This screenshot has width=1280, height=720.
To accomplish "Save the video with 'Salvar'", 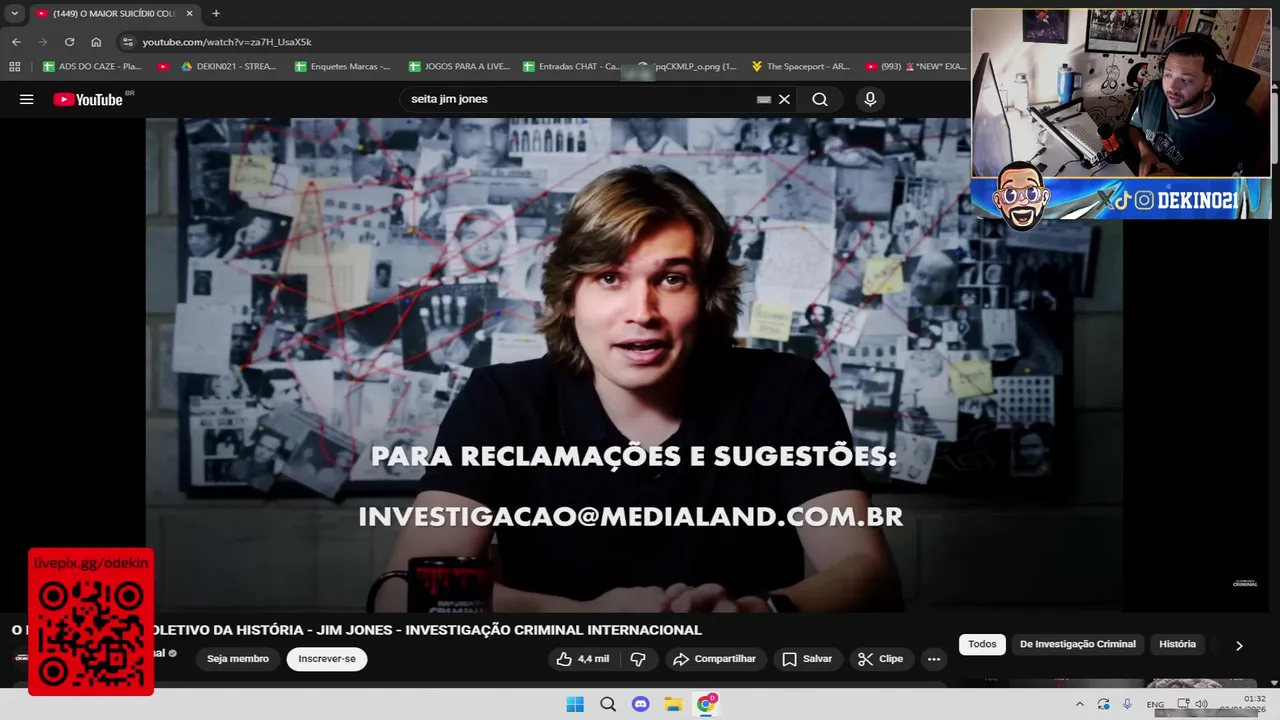I will tap(807, 659).
